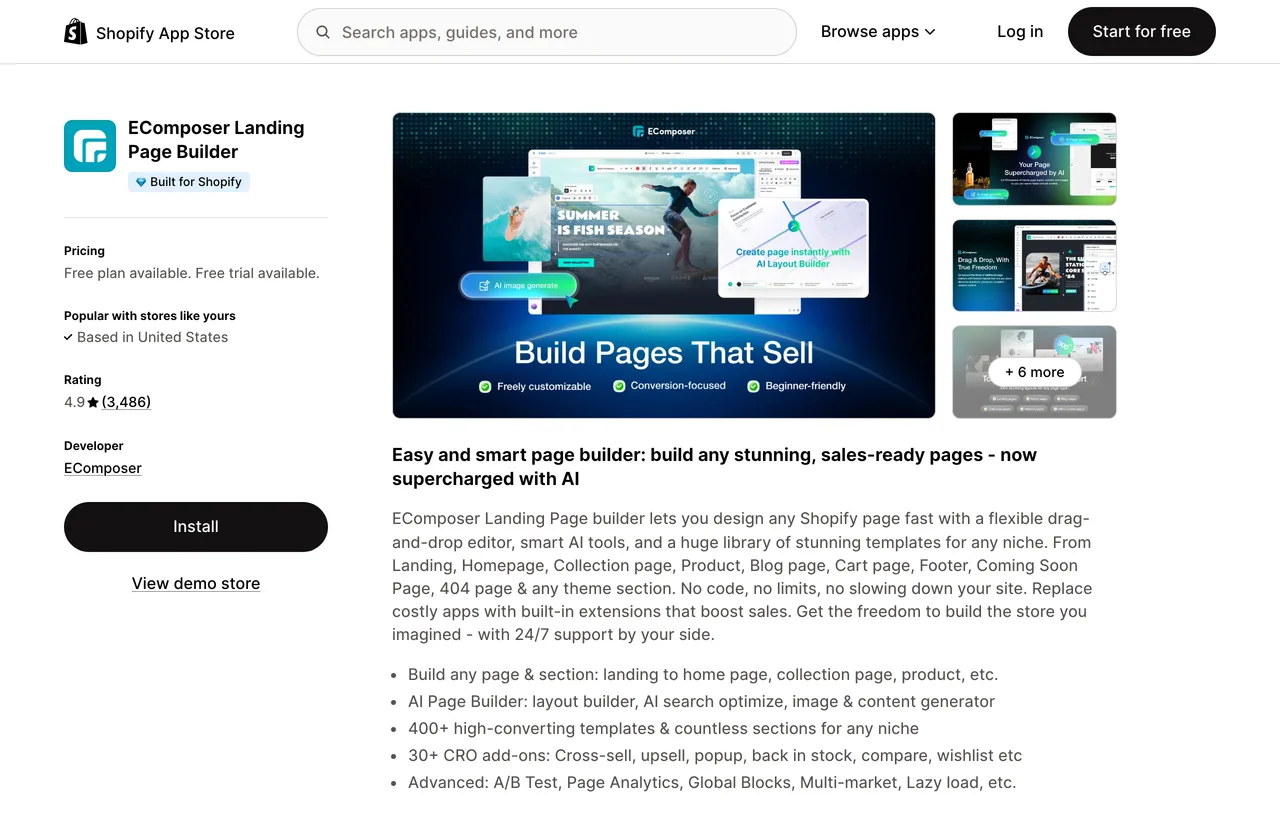Screen dimensions: 1280x820
Task: Click the Advanced: A/B Test bullet
Action: pos(712,782)
